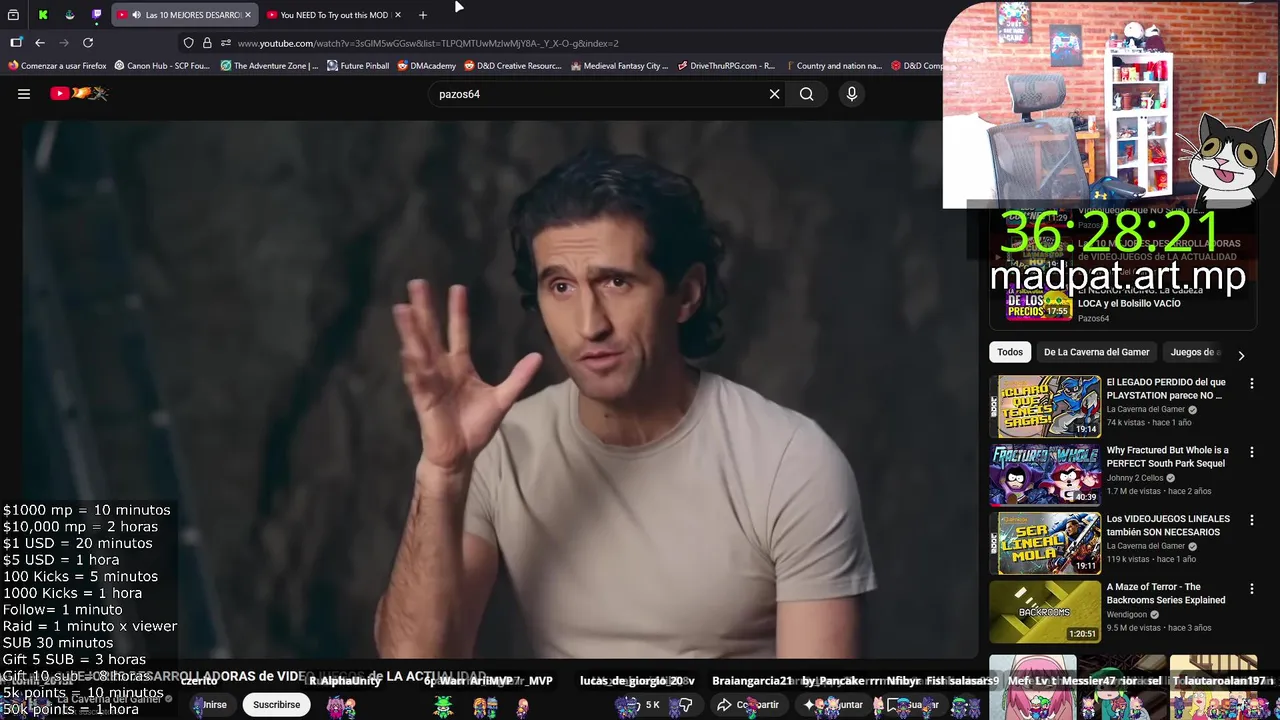Open 'El LEGADO PERDIDO' video thumbnail
The image size is (1280, 720).
(x=1045, y=407)
